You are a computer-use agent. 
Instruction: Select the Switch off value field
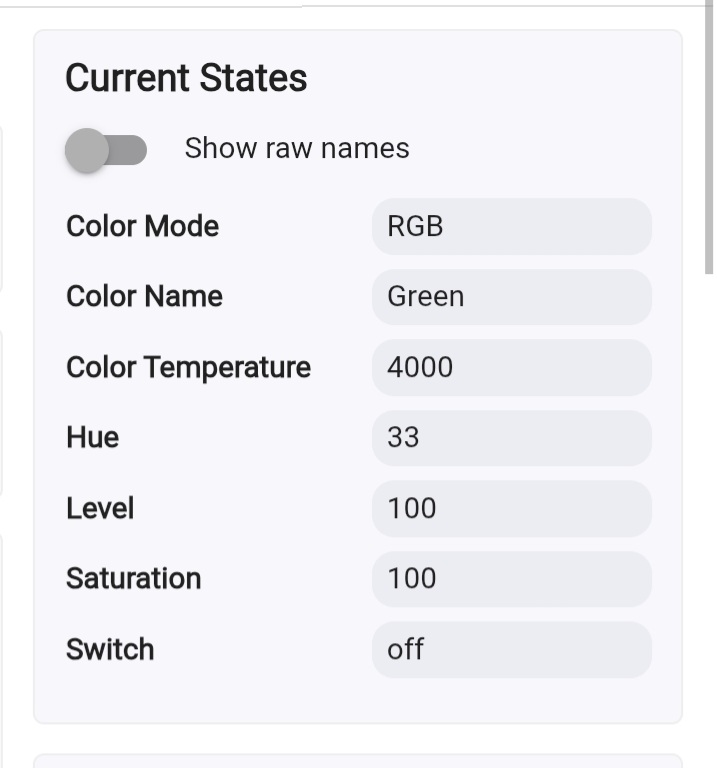pyautogui.click(x=511, y=649)
